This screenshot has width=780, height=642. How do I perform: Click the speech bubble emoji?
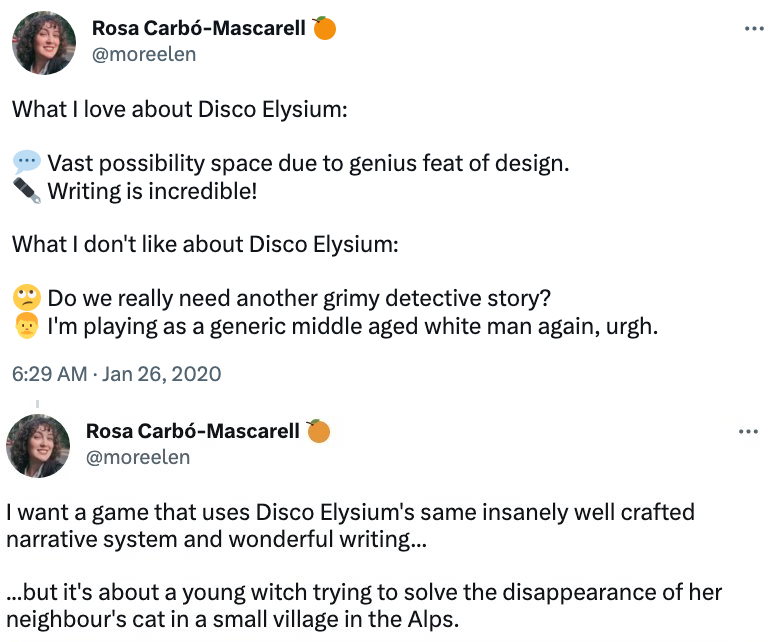click(x=27, y=163)
